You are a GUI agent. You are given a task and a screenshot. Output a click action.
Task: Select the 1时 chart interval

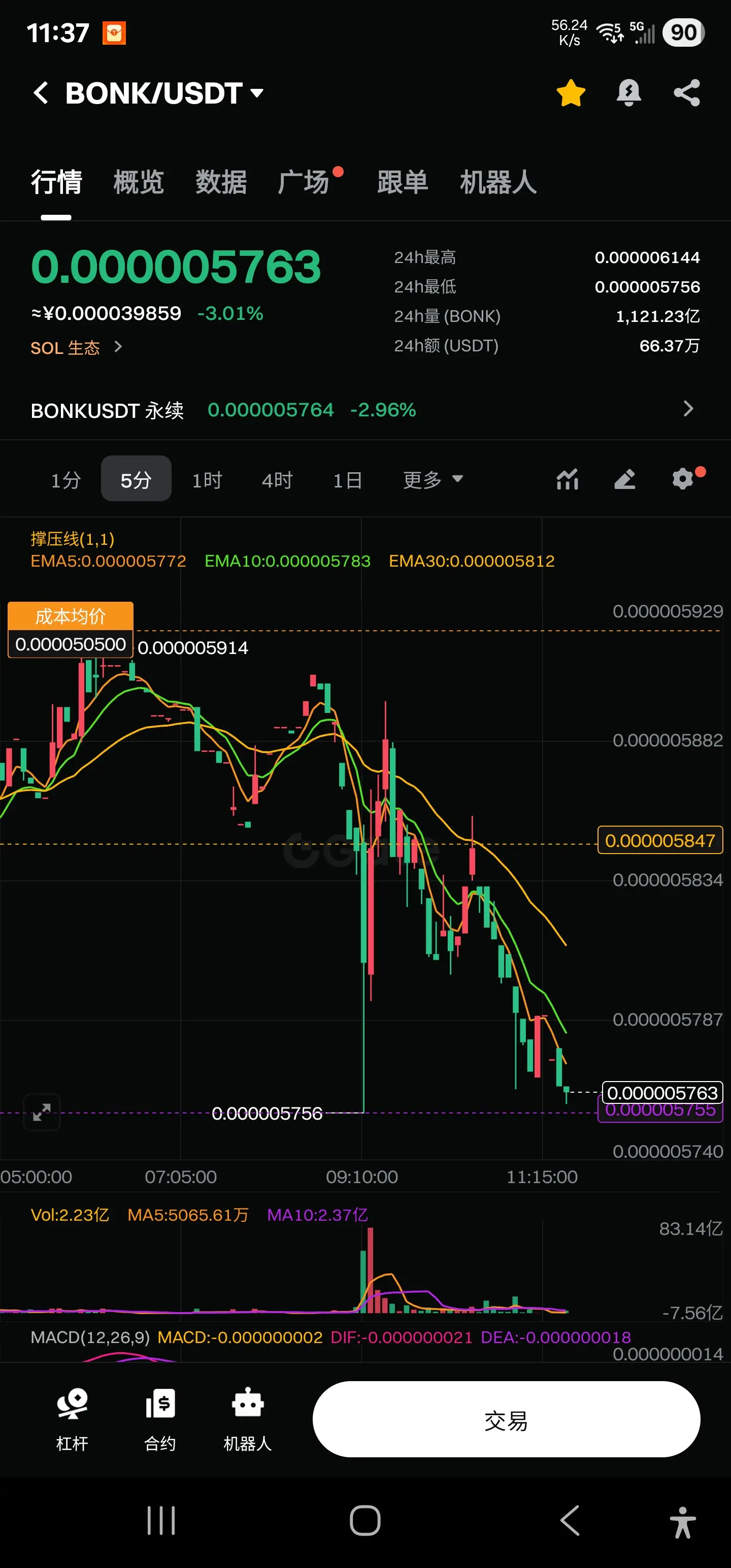207,480
